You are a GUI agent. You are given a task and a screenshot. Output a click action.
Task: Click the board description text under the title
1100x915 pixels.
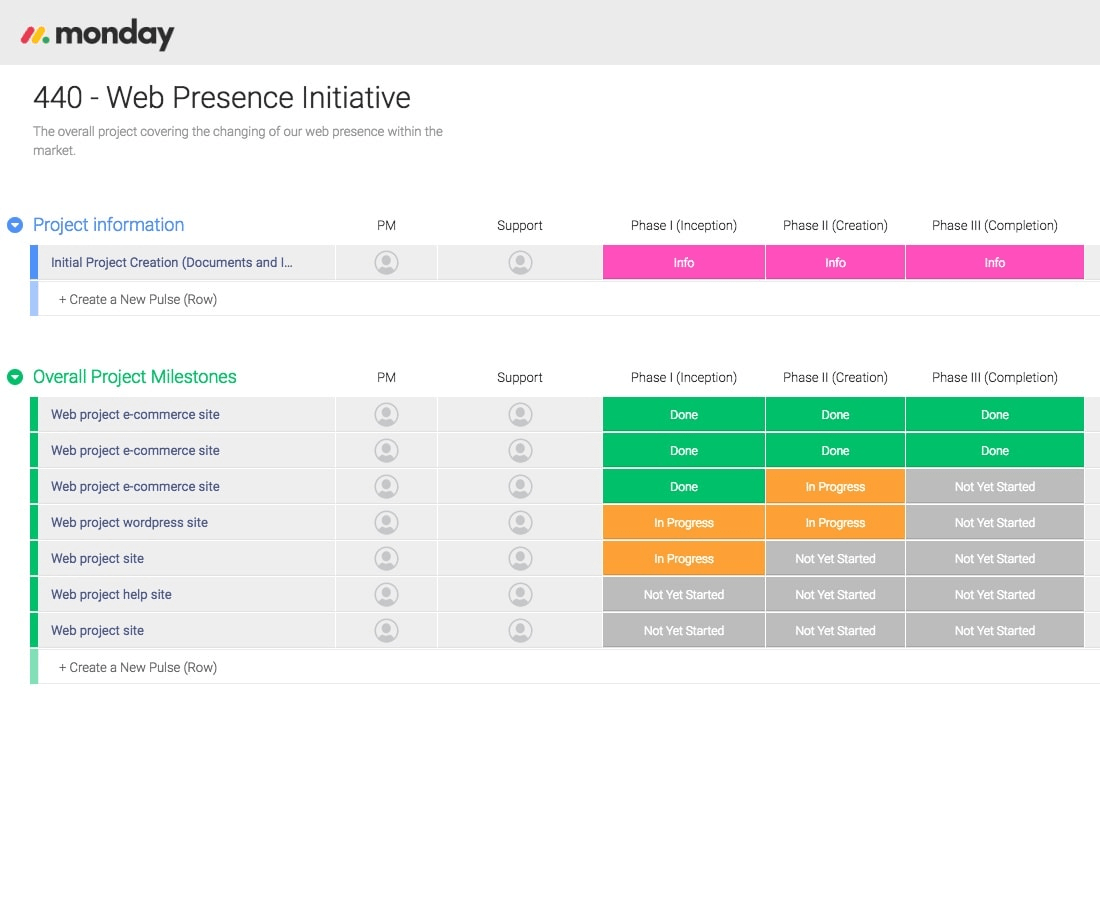pos(238,140)
